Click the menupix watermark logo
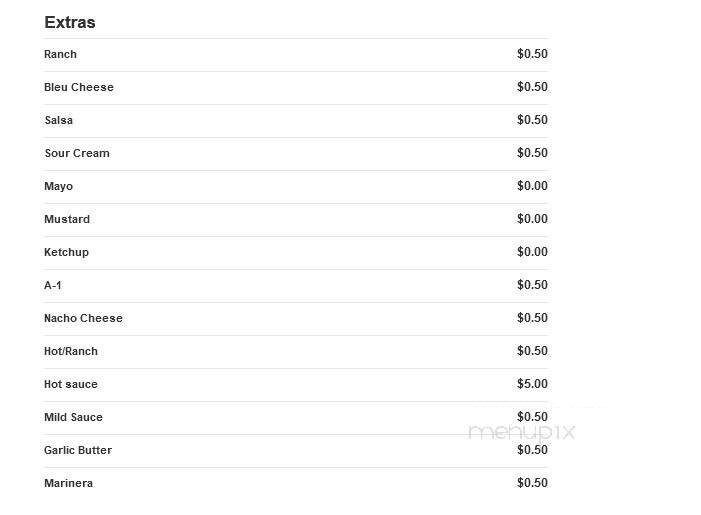 (x=522, y=432)
